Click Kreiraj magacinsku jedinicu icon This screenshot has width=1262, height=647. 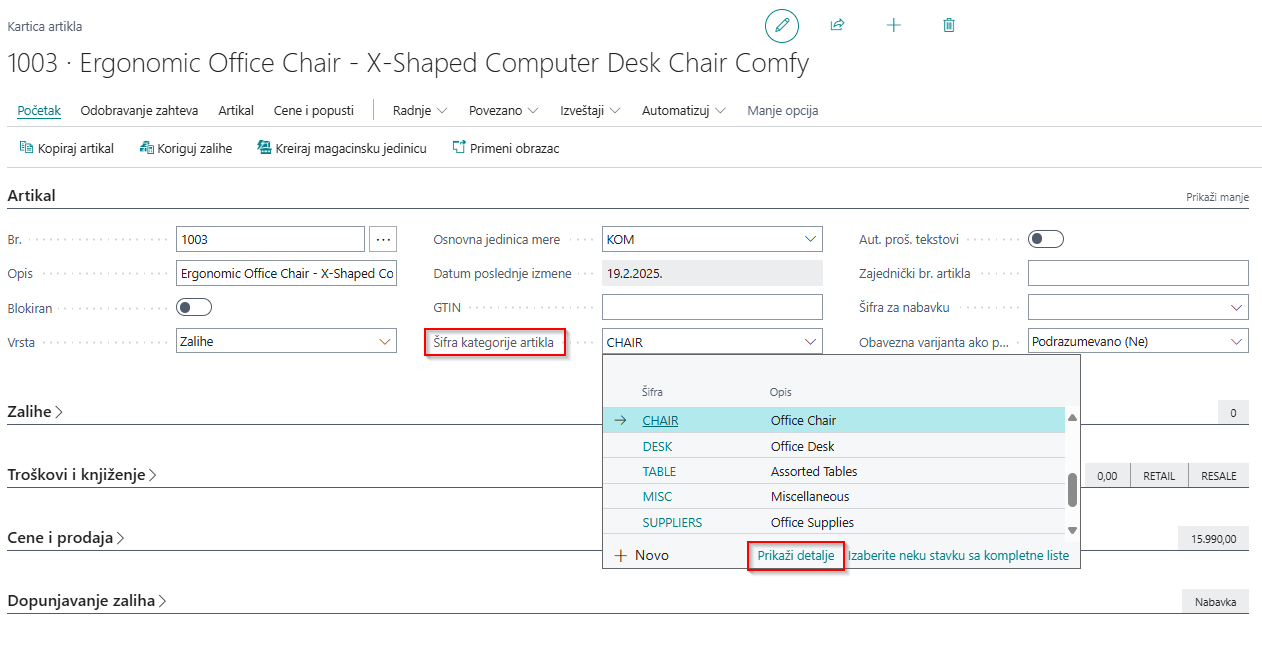point(264,148)
